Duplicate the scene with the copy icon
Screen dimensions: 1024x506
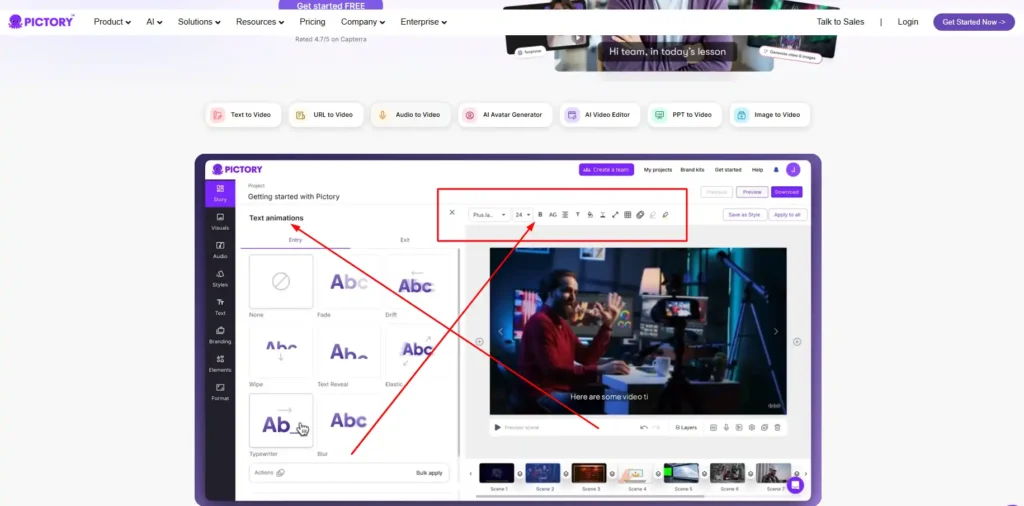click(764, 428)
